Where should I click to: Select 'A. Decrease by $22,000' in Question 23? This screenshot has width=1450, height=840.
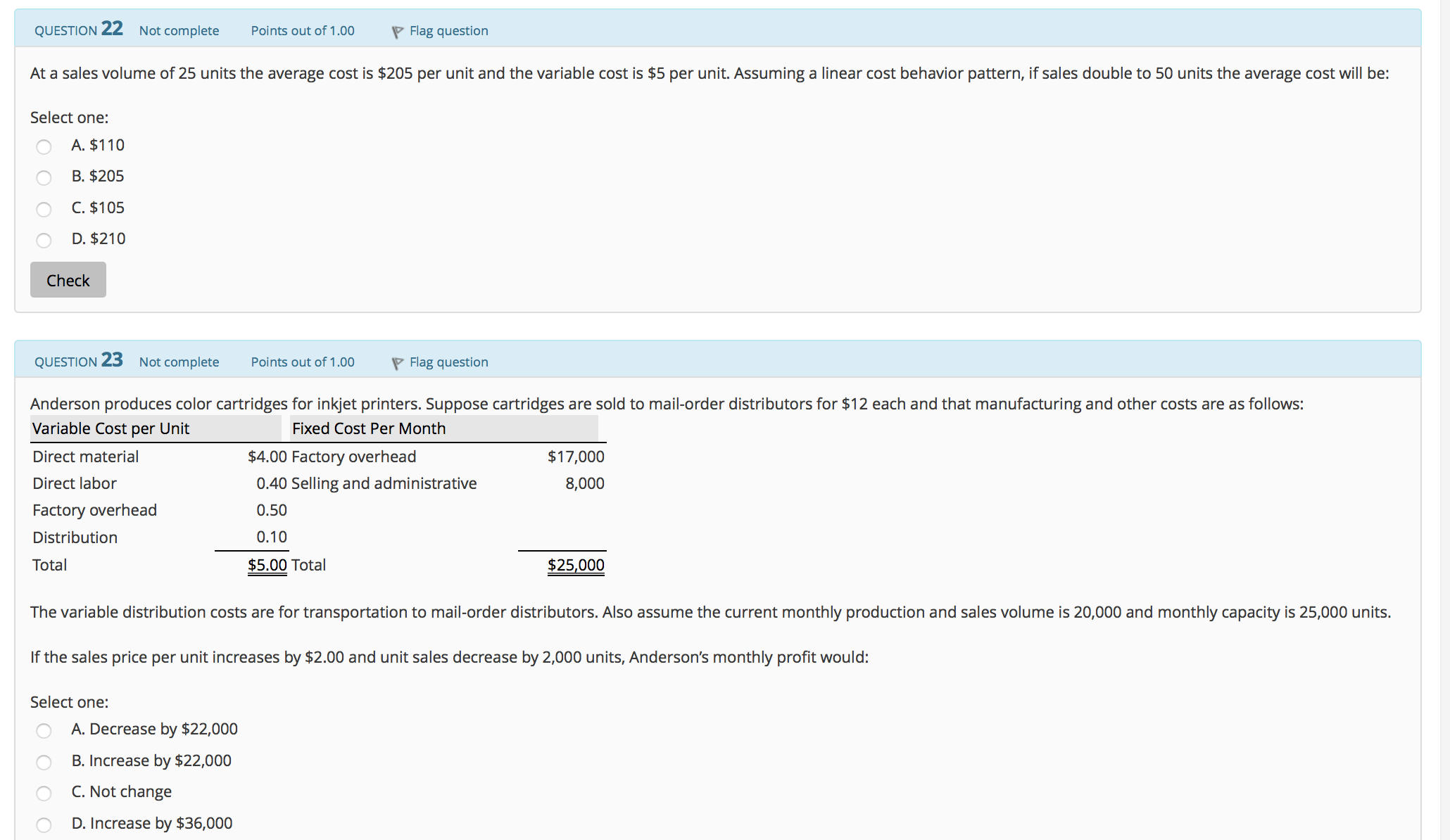44,731
